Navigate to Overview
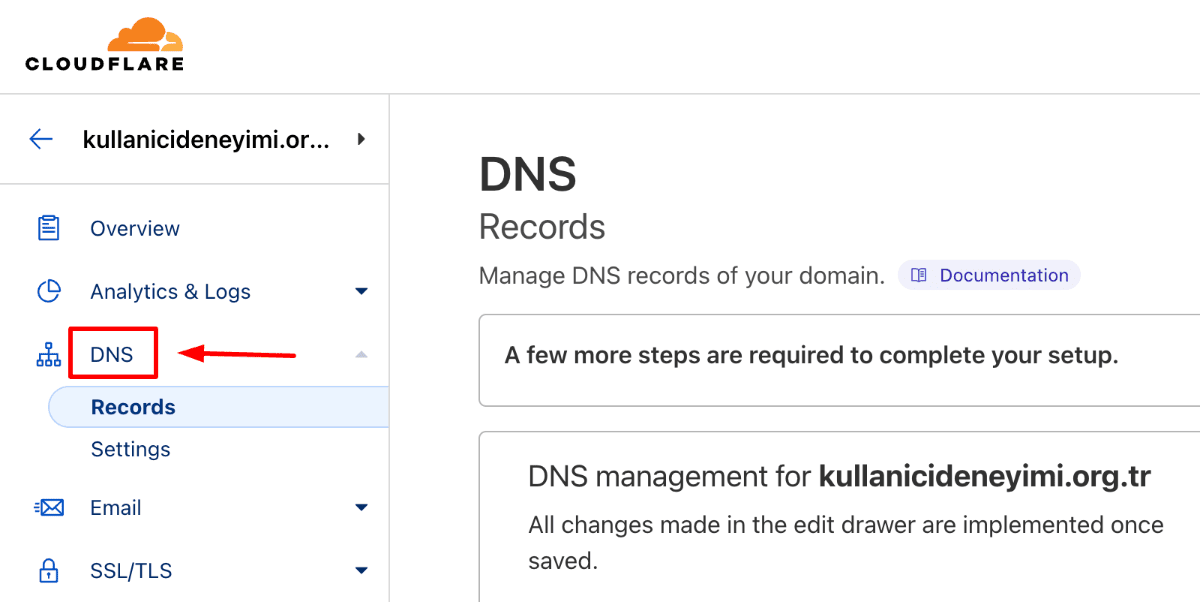The height and width of the screenshot is (602, 1200). coord(135,228)
